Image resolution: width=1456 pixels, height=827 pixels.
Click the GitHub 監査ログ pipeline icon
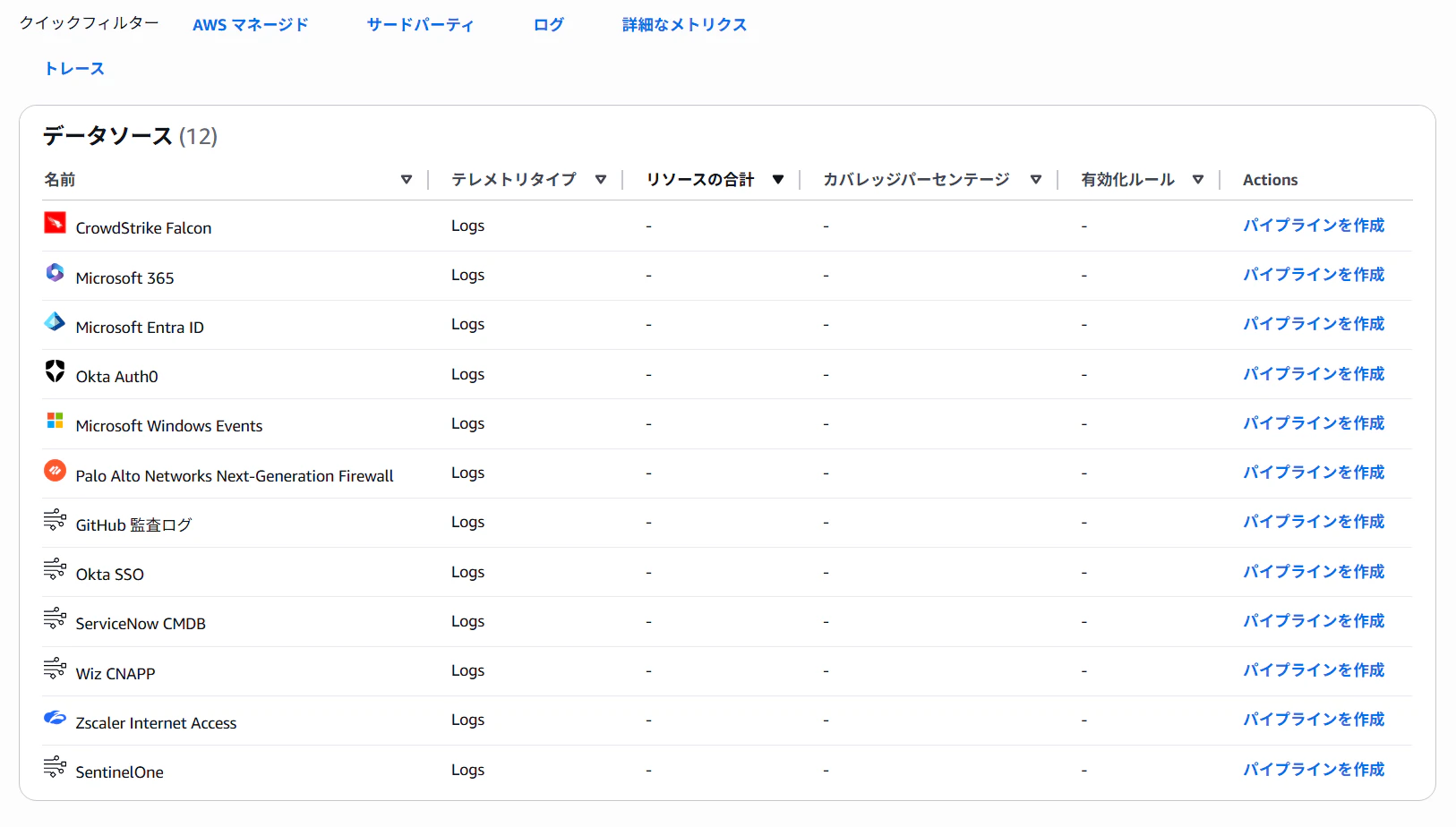tap(55, 519)
